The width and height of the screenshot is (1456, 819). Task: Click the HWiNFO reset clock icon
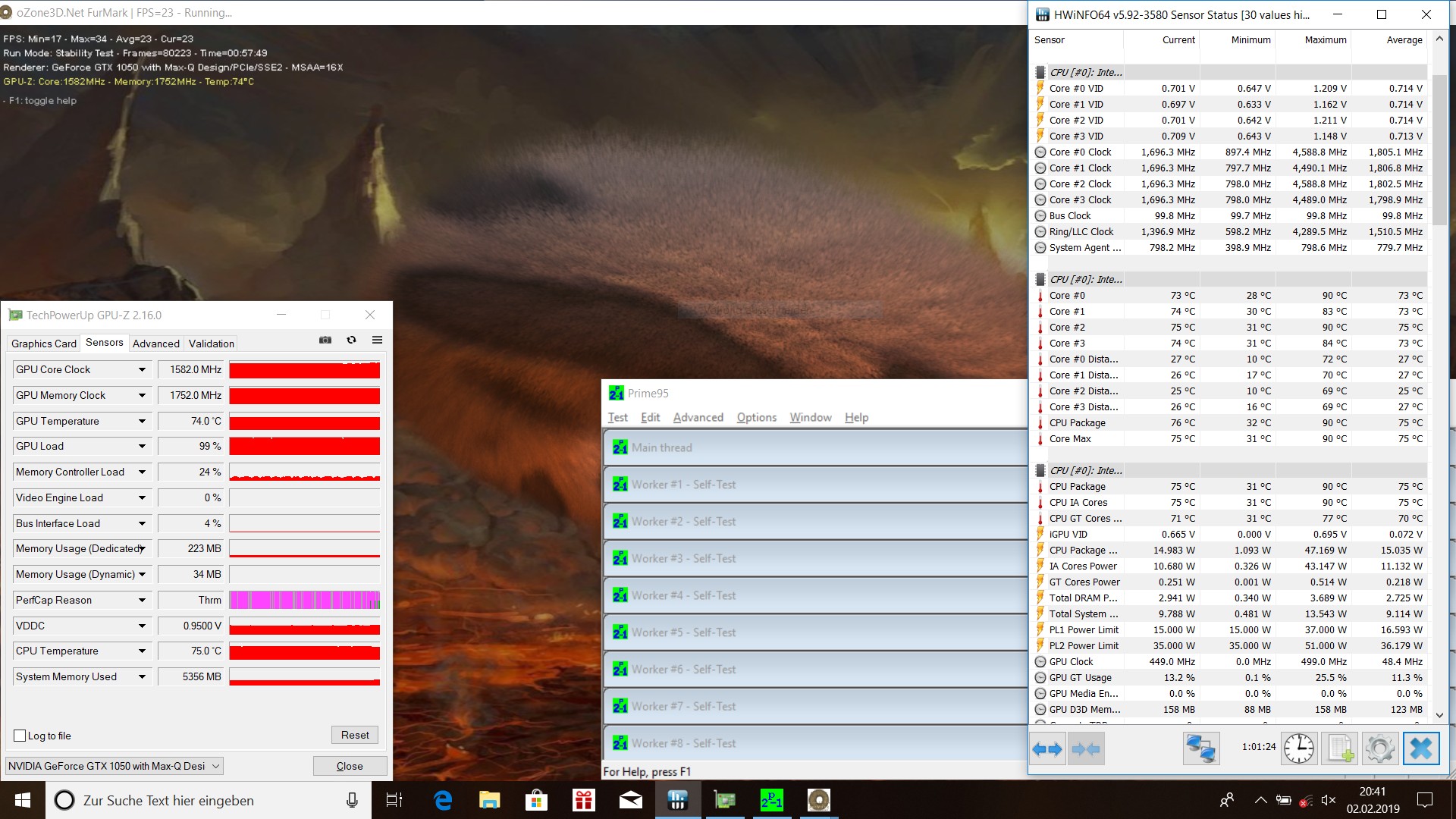pos(1299,749)
